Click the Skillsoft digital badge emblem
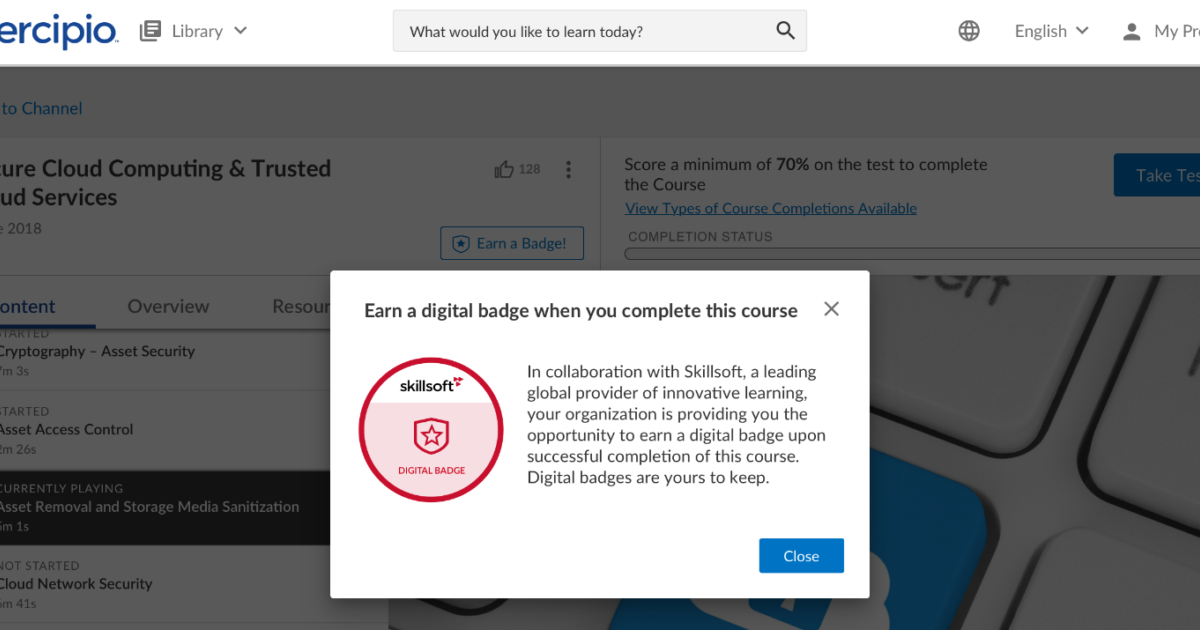This screenshot has height=630, width=1200. (x=431, y=431)
